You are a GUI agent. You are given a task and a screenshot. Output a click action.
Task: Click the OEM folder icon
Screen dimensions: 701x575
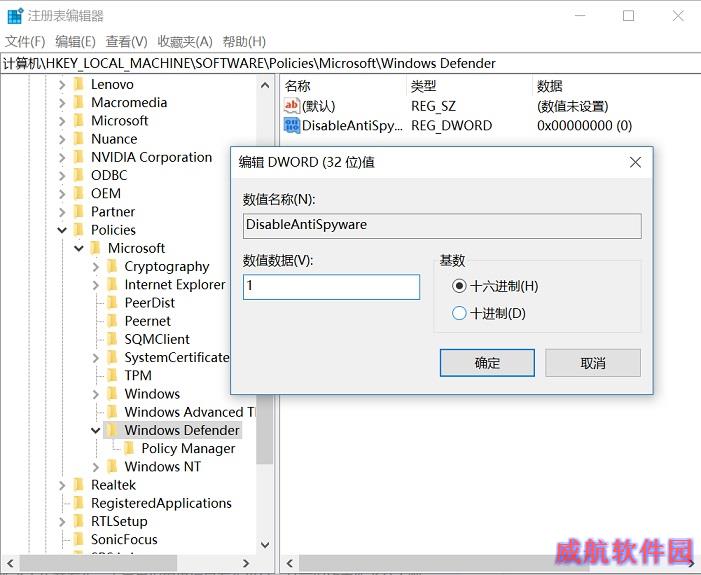click(x=79, y=194)
